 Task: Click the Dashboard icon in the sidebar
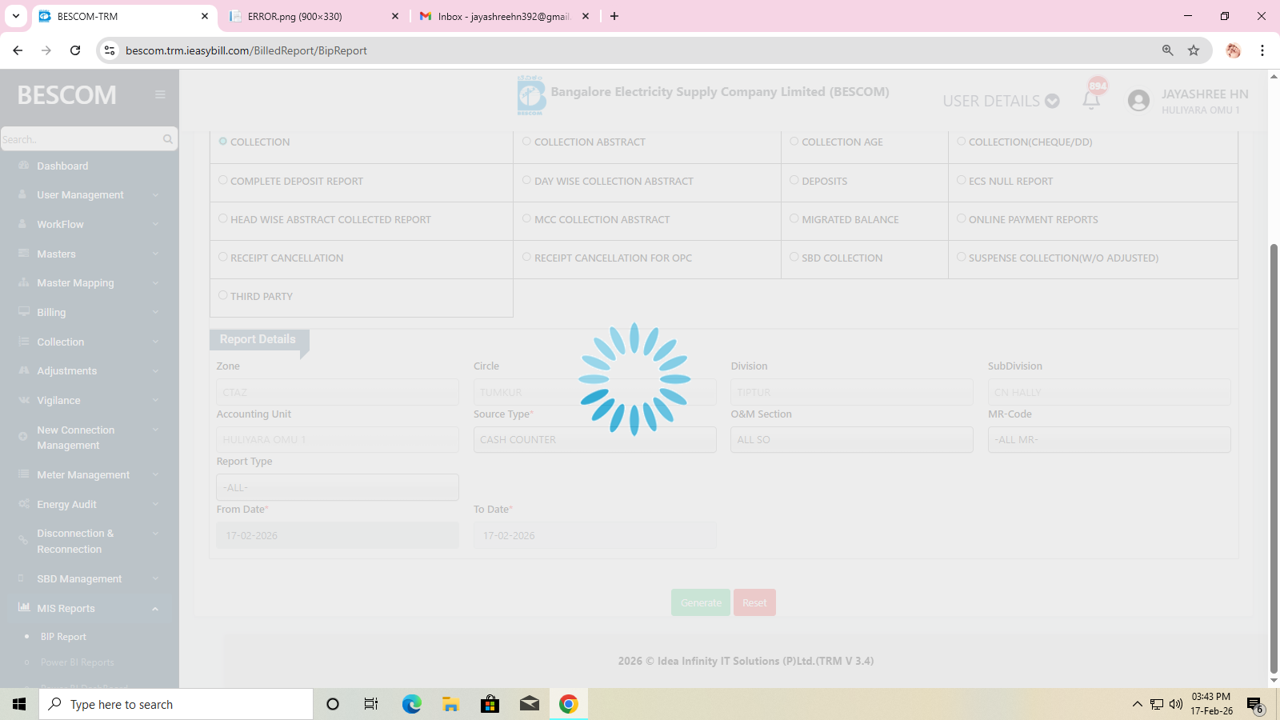coord(23,166)
